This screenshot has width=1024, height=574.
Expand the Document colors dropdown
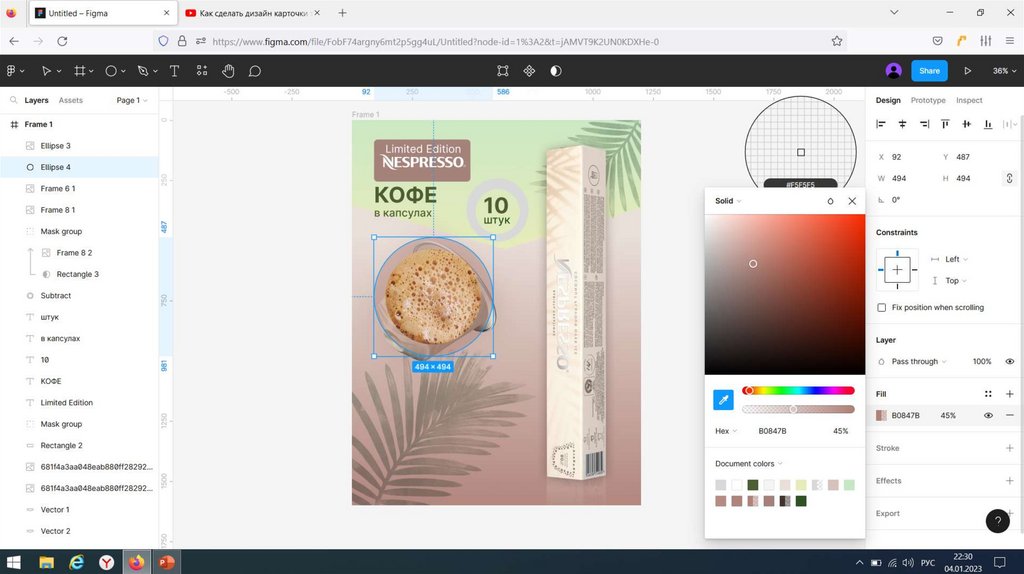pyautogui.click(x=749, y=463)
